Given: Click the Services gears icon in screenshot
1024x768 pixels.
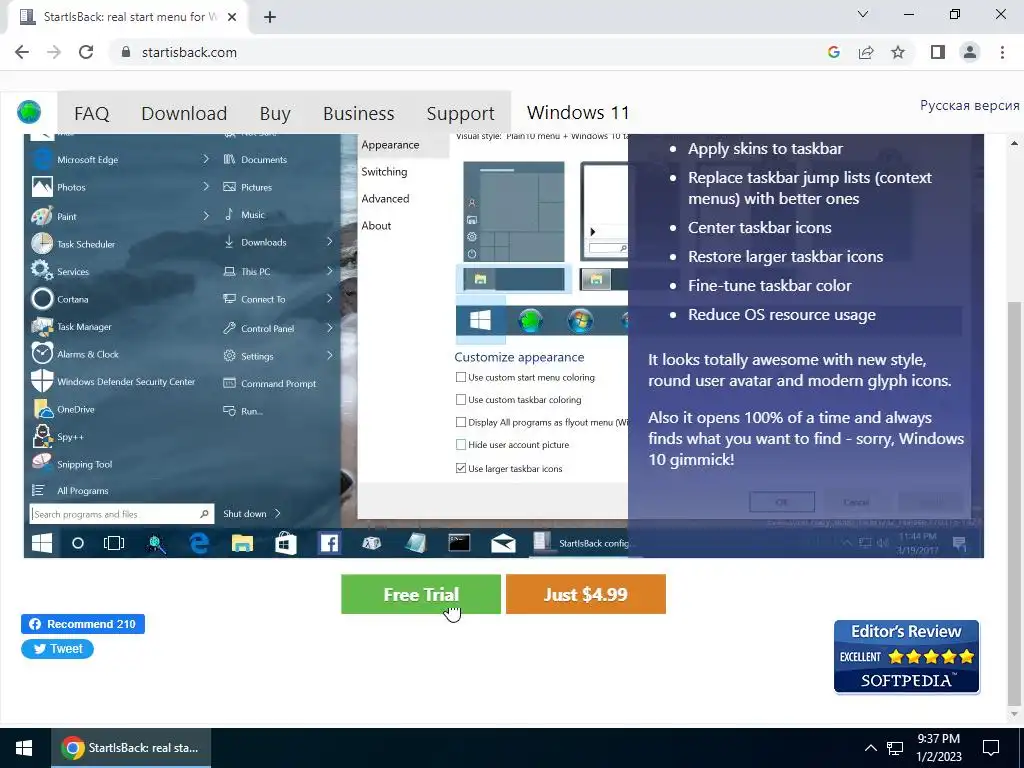Looking at the screenshot, I should click(42, 270).
